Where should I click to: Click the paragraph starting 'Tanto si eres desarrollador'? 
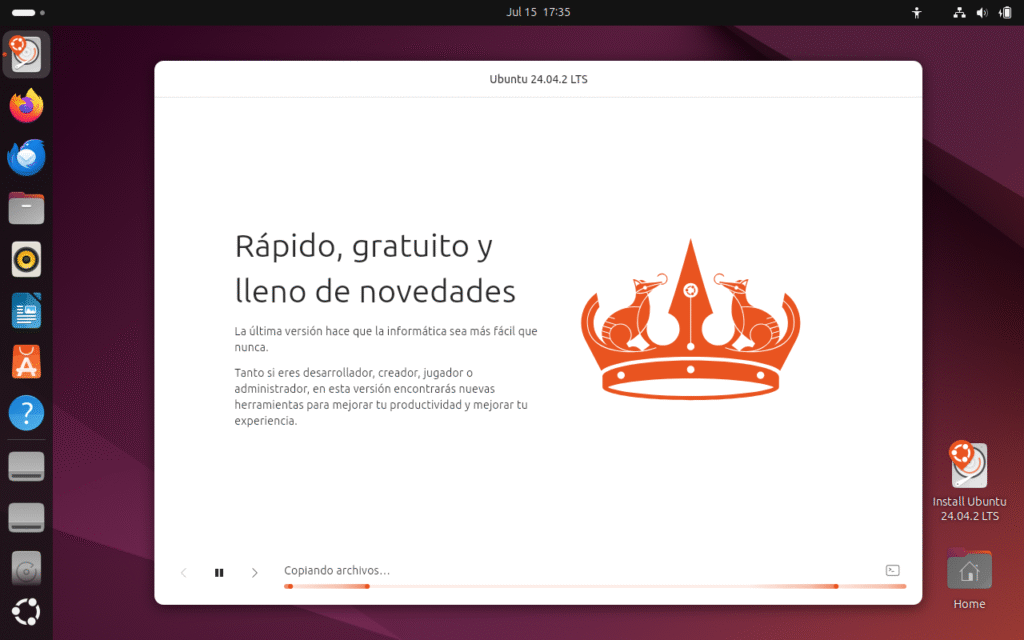(x=381, y=396)
